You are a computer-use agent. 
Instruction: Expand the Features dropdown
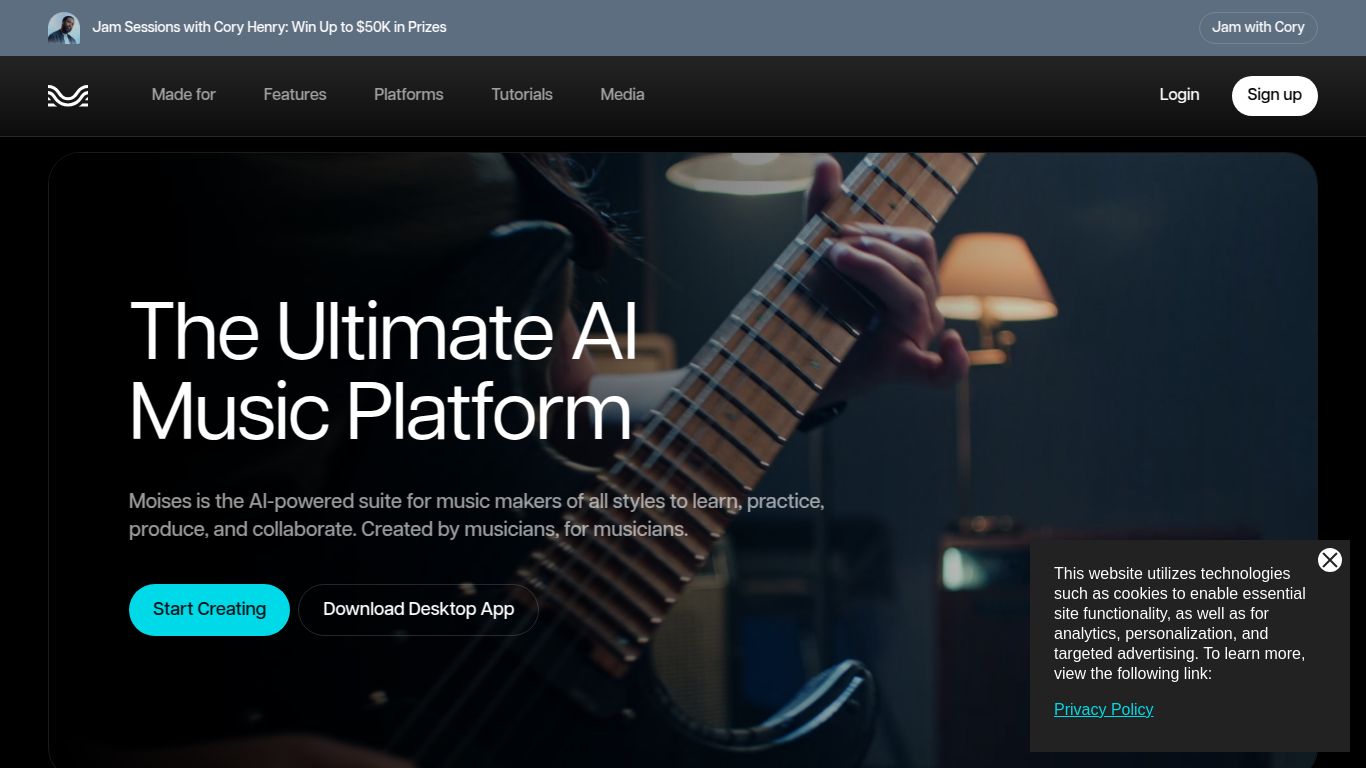click(x=295, y=94)
